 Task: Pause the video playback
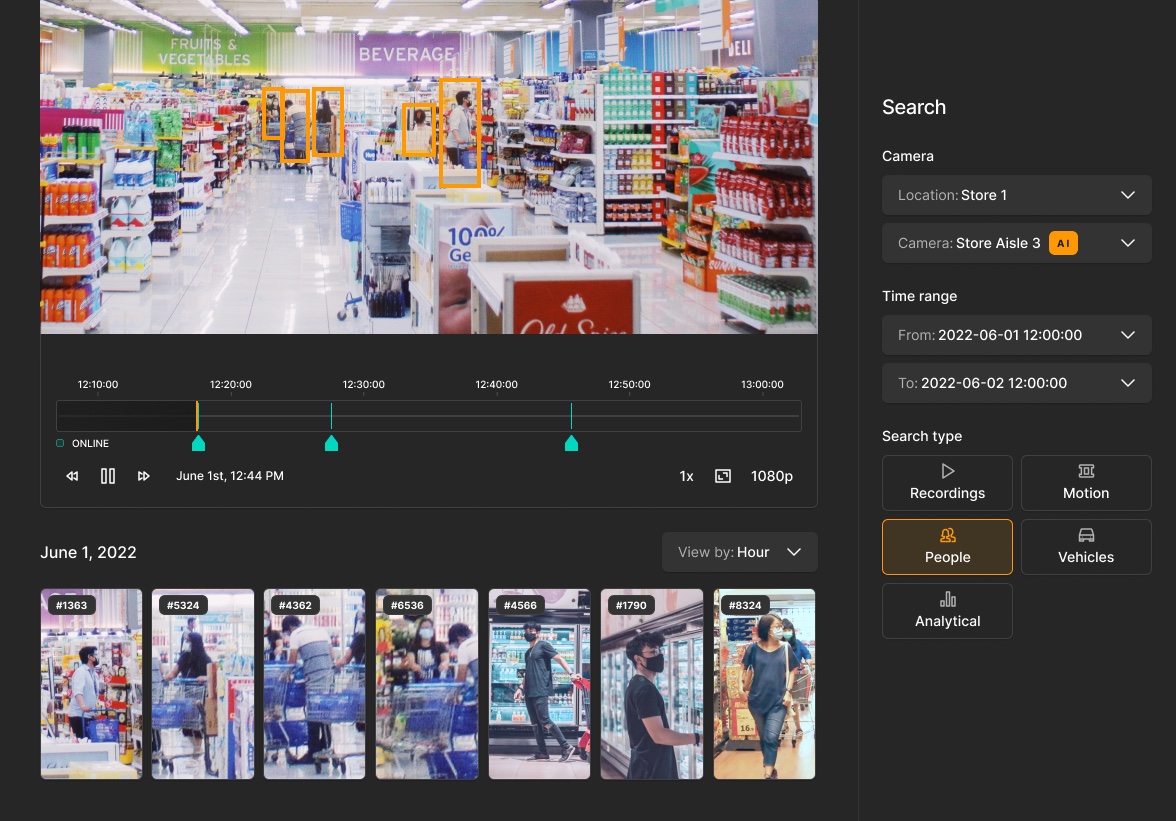click(x=108, y=476)
